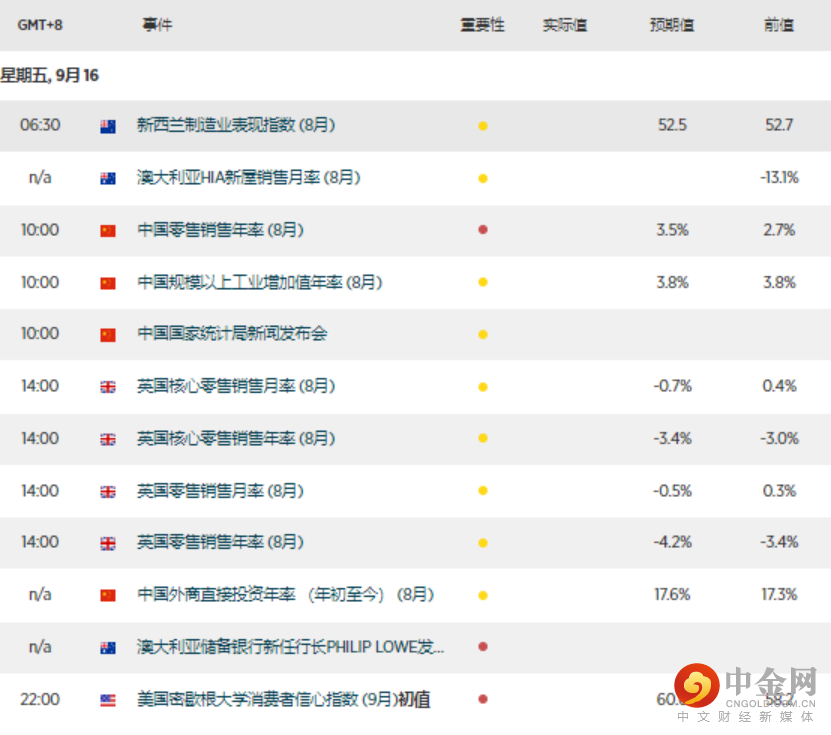Open event 中国零售销售年率 (8月)
Image resolution: width=831 pixels, height=735 pixels.
click(220, 230)
